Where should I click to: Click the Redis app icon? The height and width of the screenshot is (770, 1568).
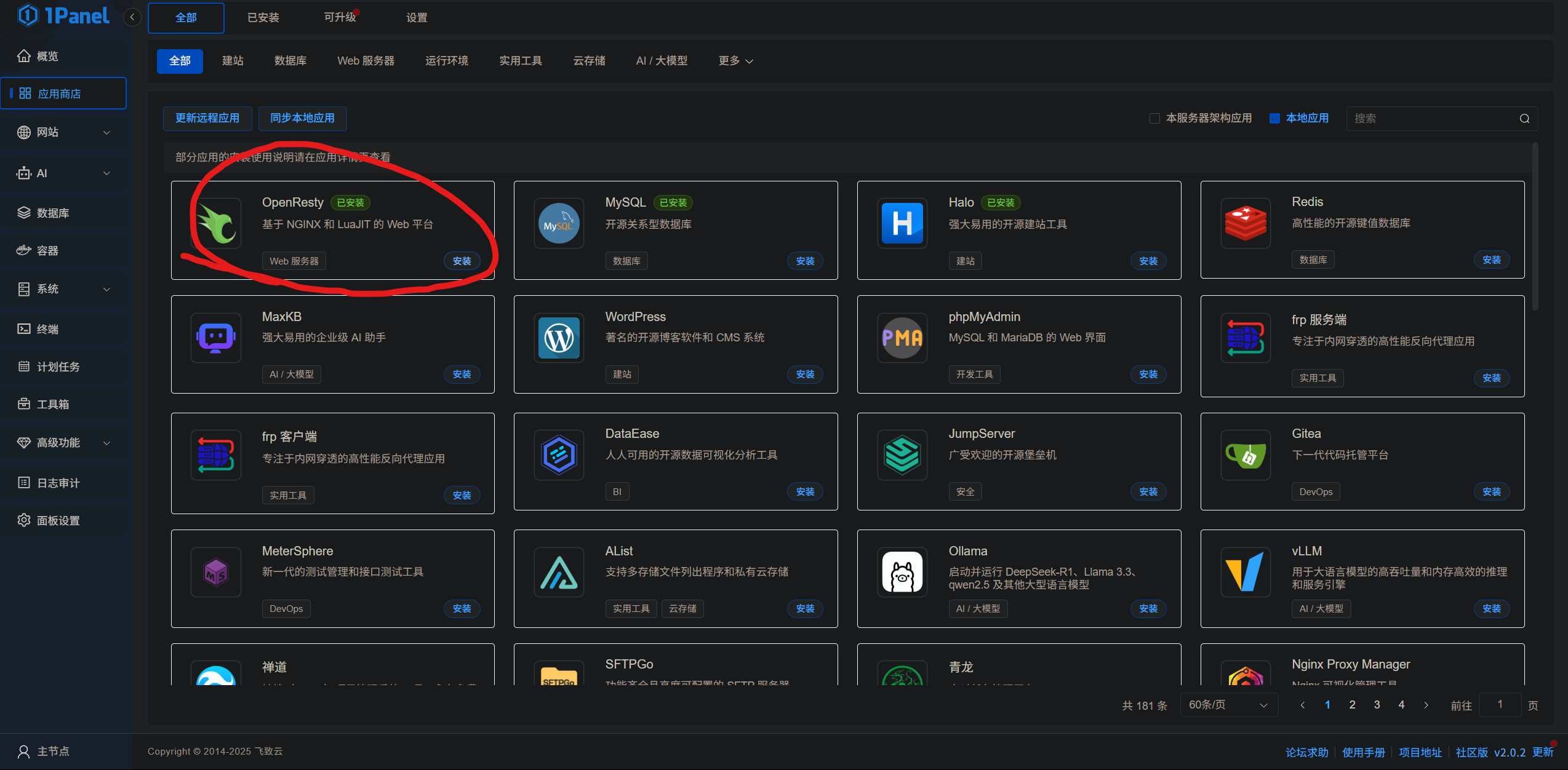[x=1246, y=223]
